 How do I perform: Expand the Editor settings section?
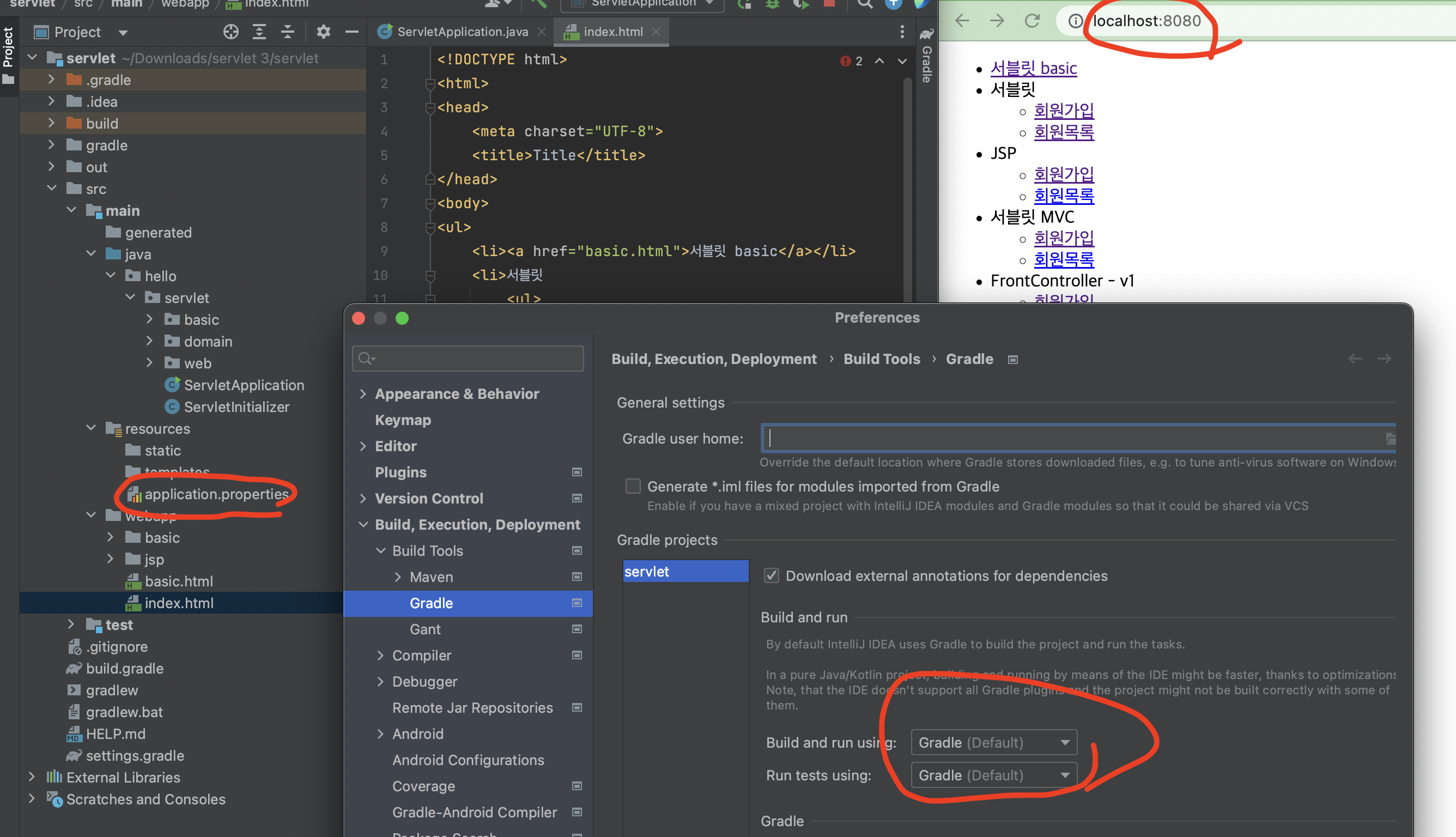pyautogui.click(x=363, y=446)
